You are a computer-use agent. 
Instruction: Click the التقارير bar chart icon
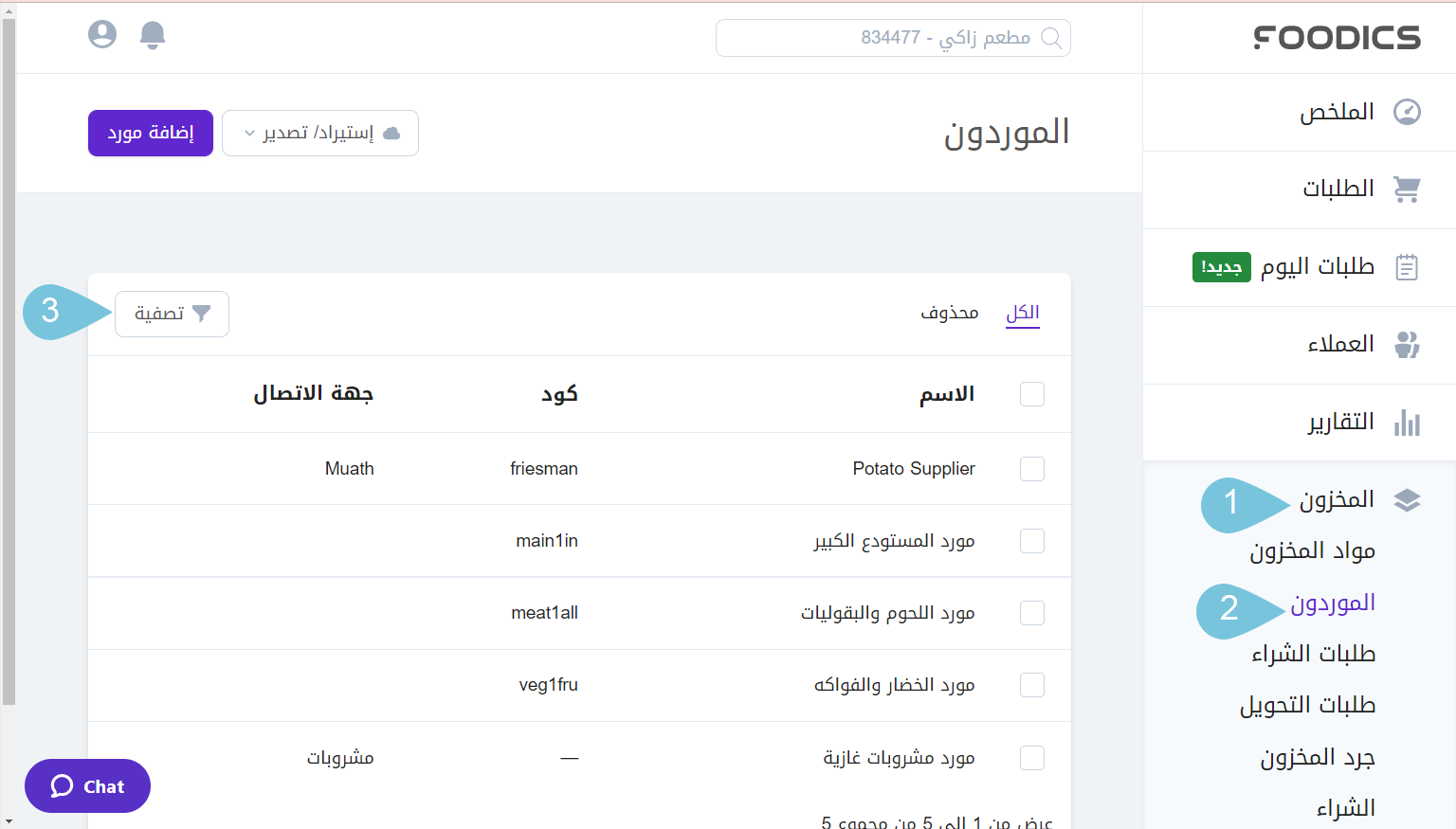[1407, 422]
